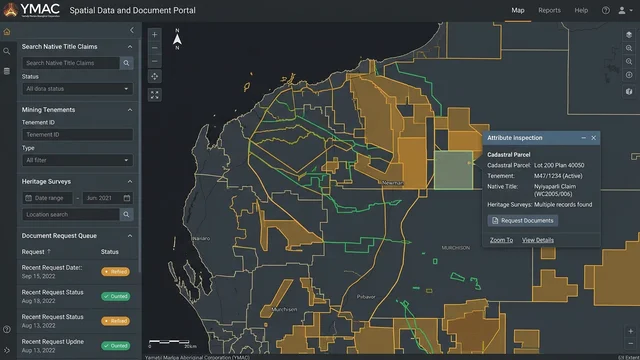
Task: Open the mining tenement Type dropdown
Action: [78, 160]
